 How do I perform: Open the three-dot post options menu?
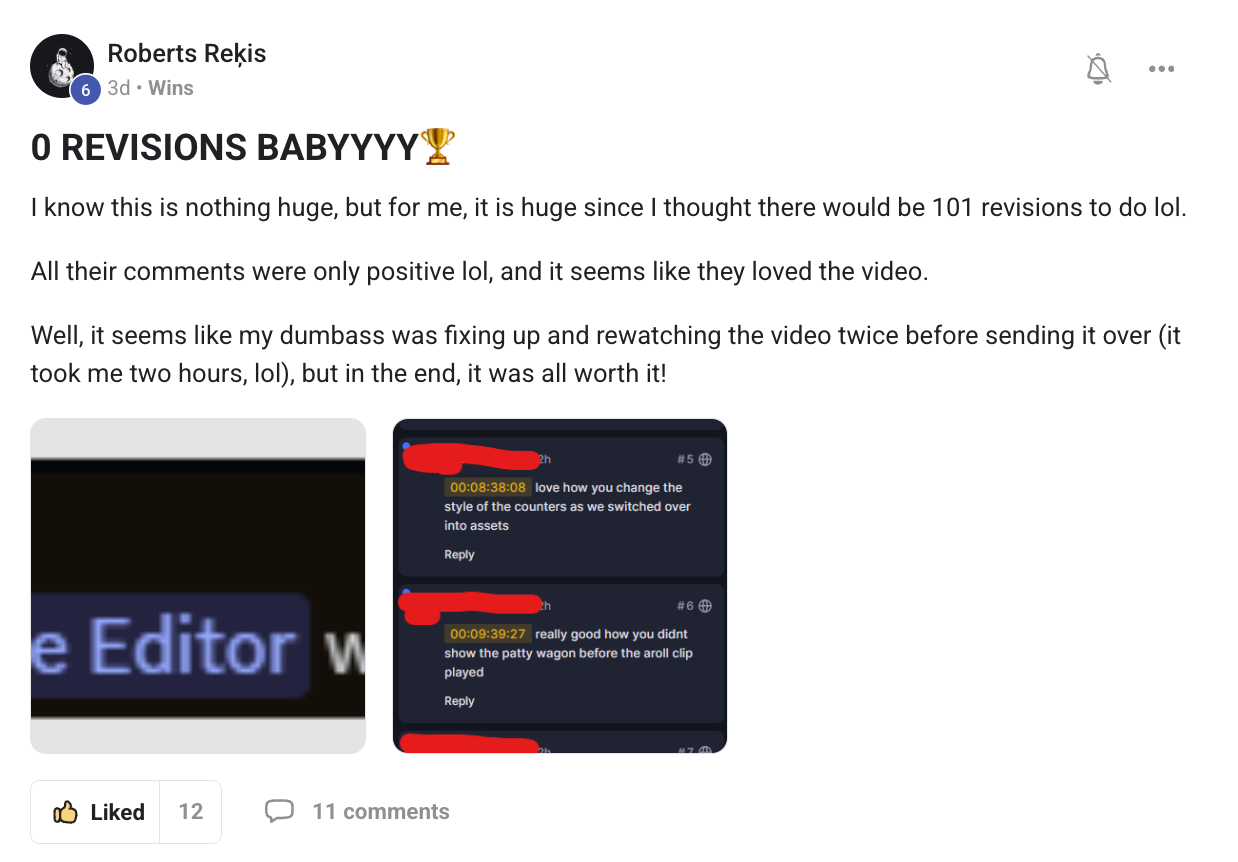[1161, 69]
